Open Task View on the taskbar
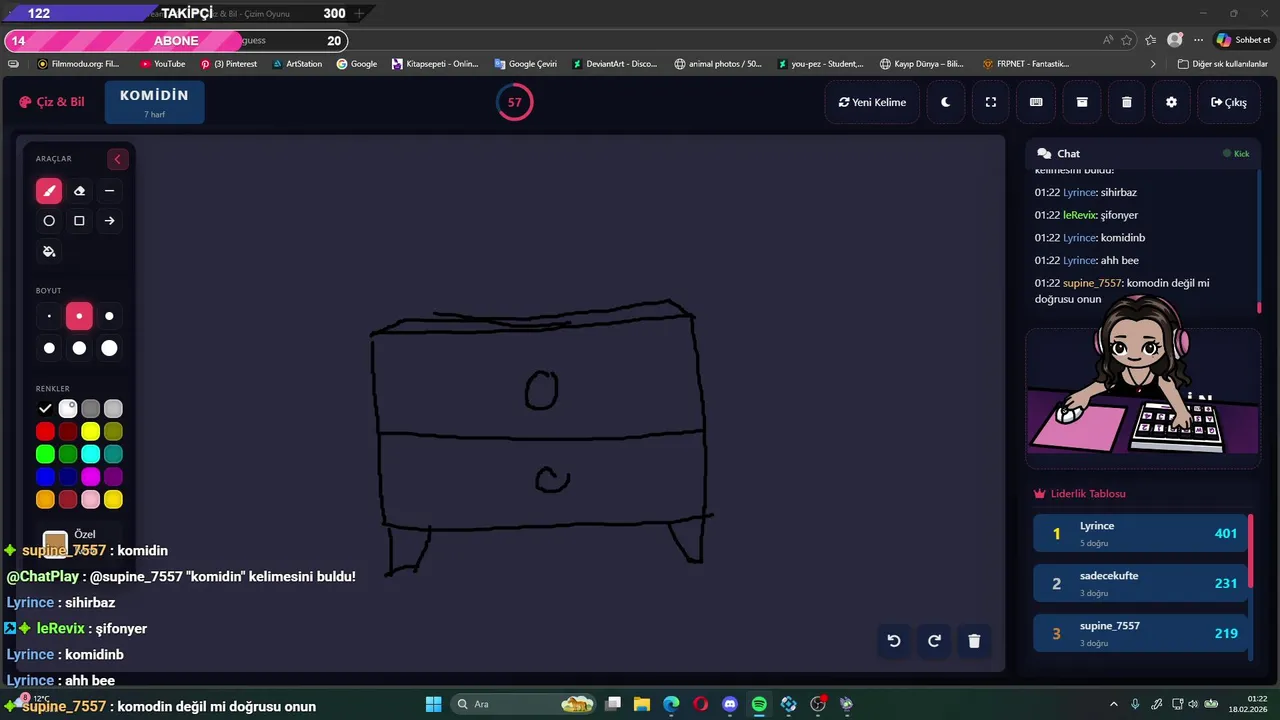The height and width of the screenshot is (720, 1280). [613, 704]
